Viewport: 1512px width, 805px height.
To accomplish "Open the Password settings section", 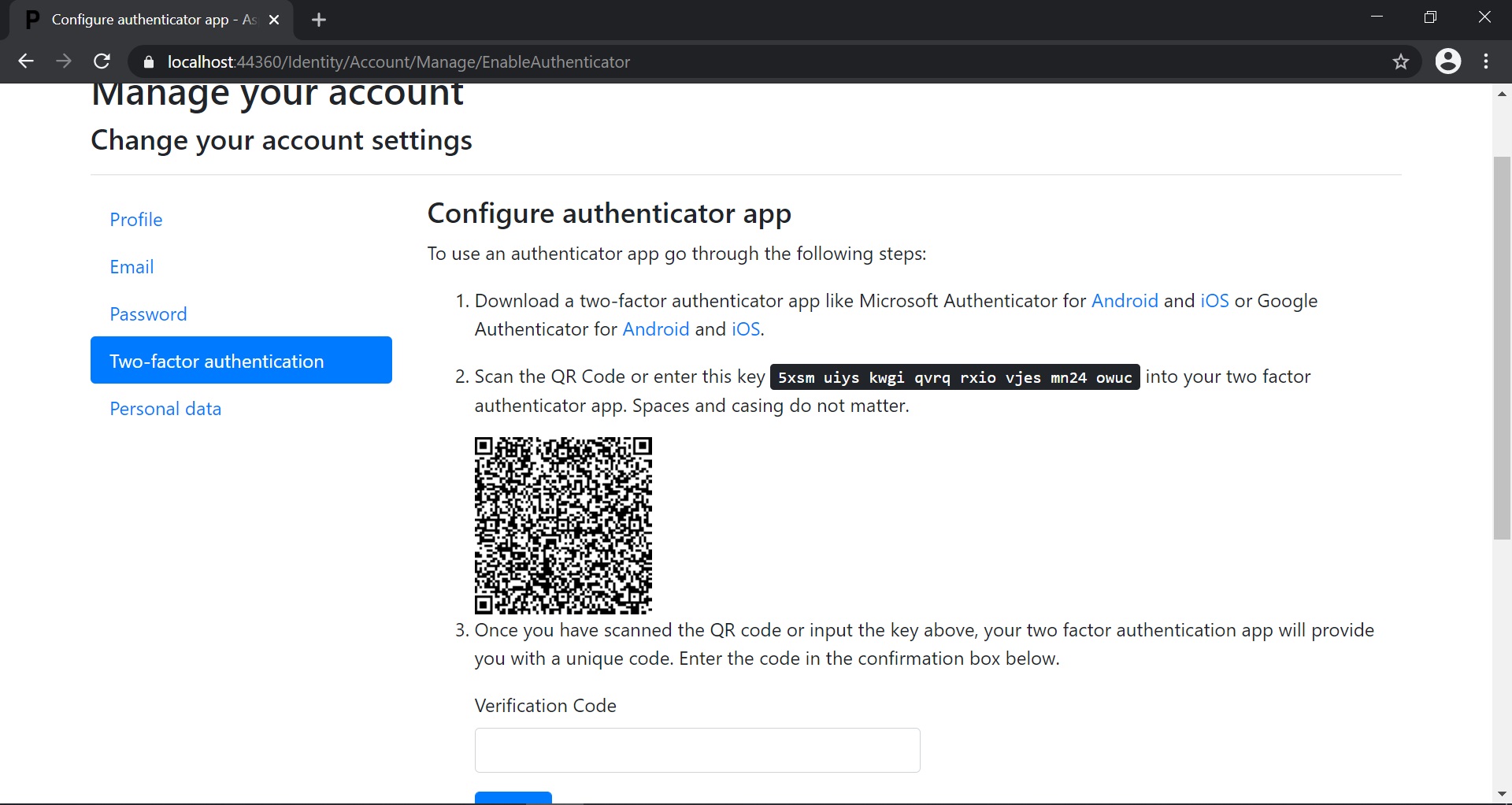I will point(148,314).
